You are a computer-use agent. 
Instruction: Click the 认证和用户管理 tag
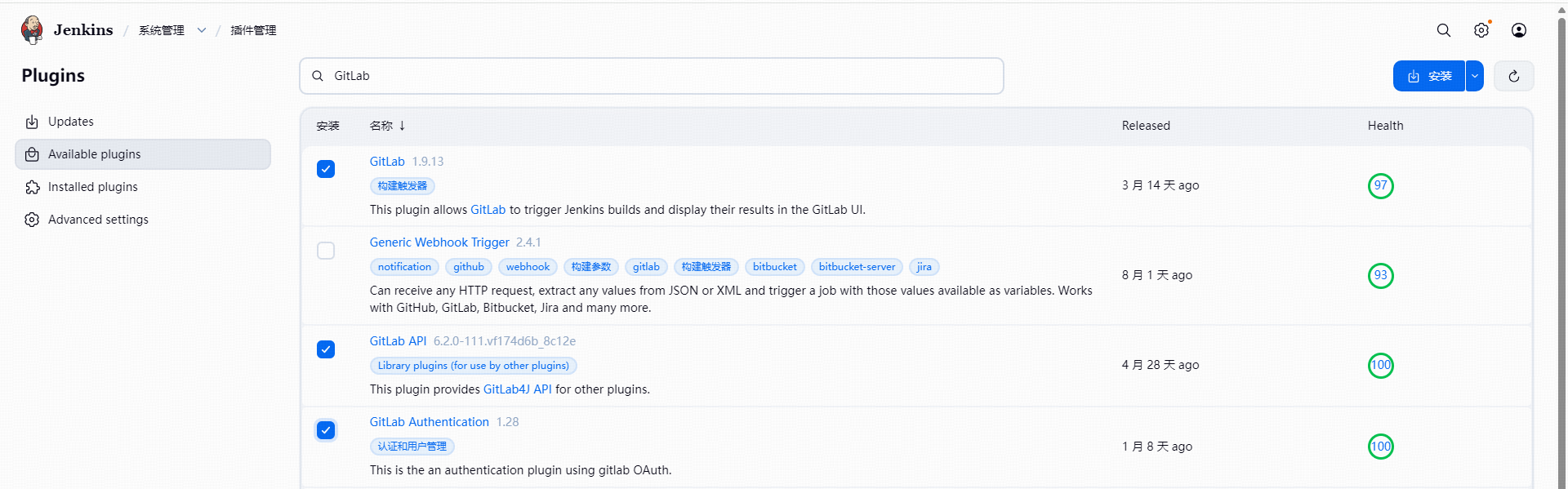tap(412, 447)
